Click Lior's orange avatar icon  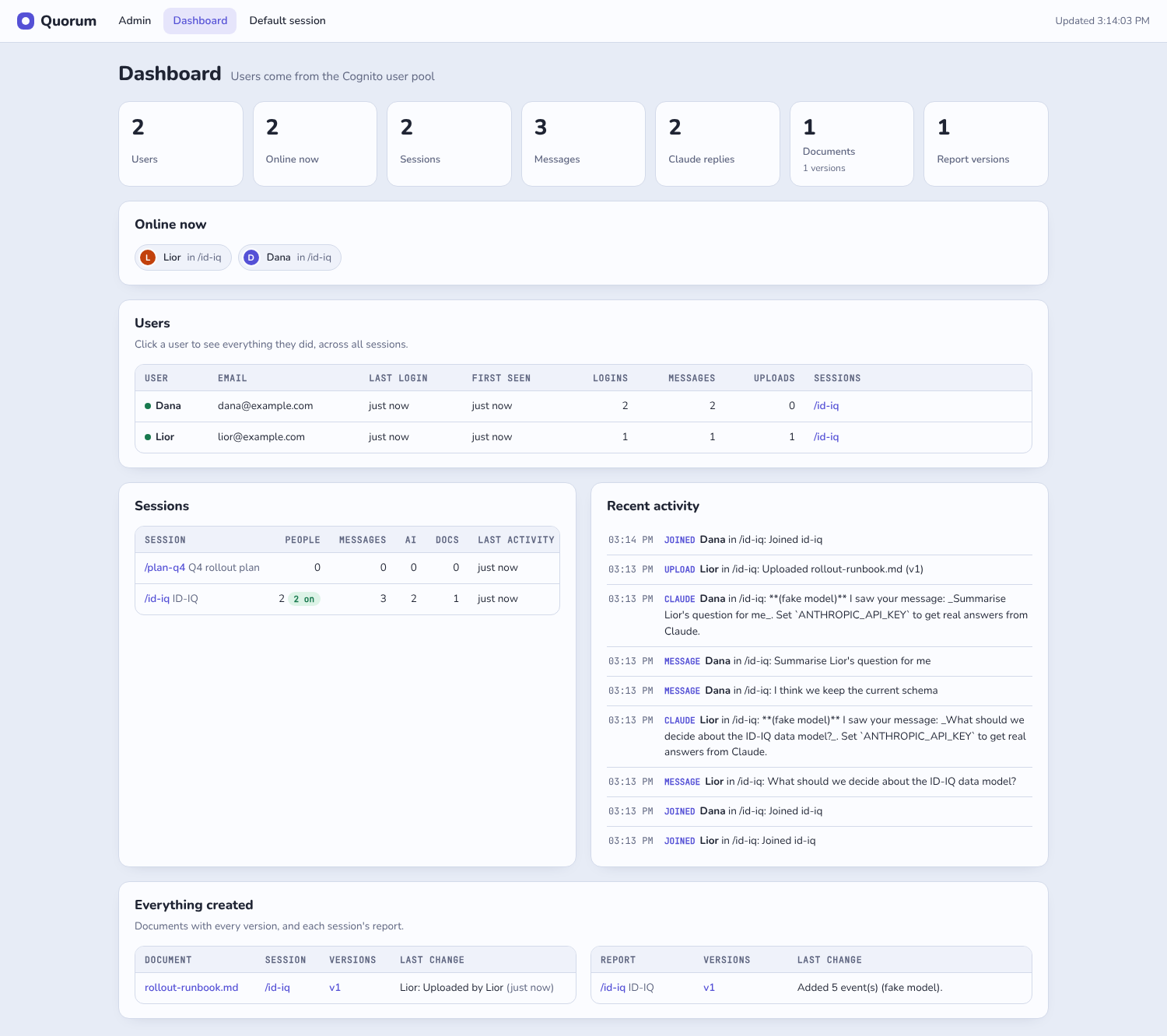(148, 257)
